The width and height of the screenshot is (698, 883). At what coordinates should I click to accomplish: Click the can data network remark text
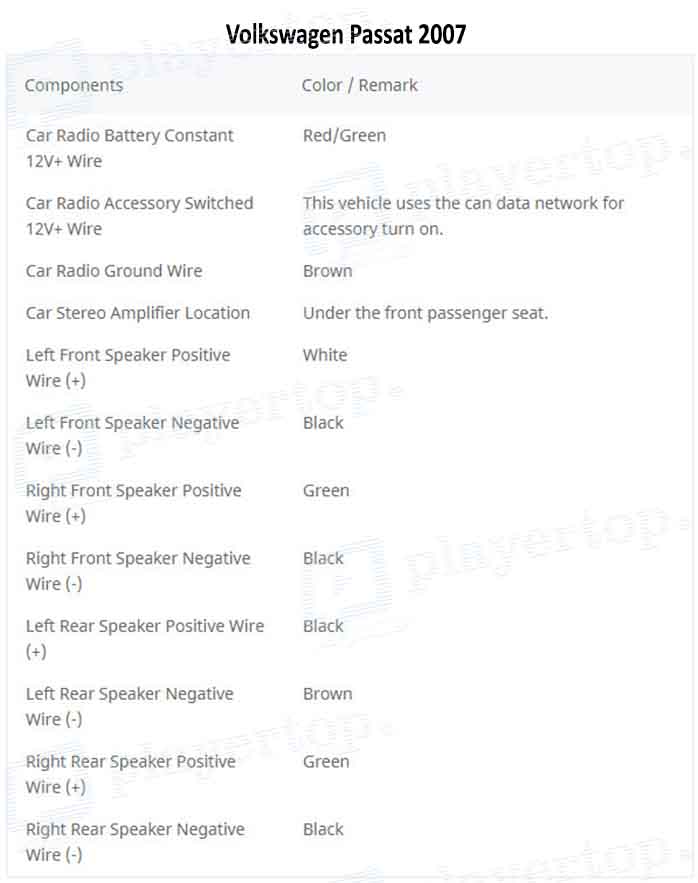point(463,216)
